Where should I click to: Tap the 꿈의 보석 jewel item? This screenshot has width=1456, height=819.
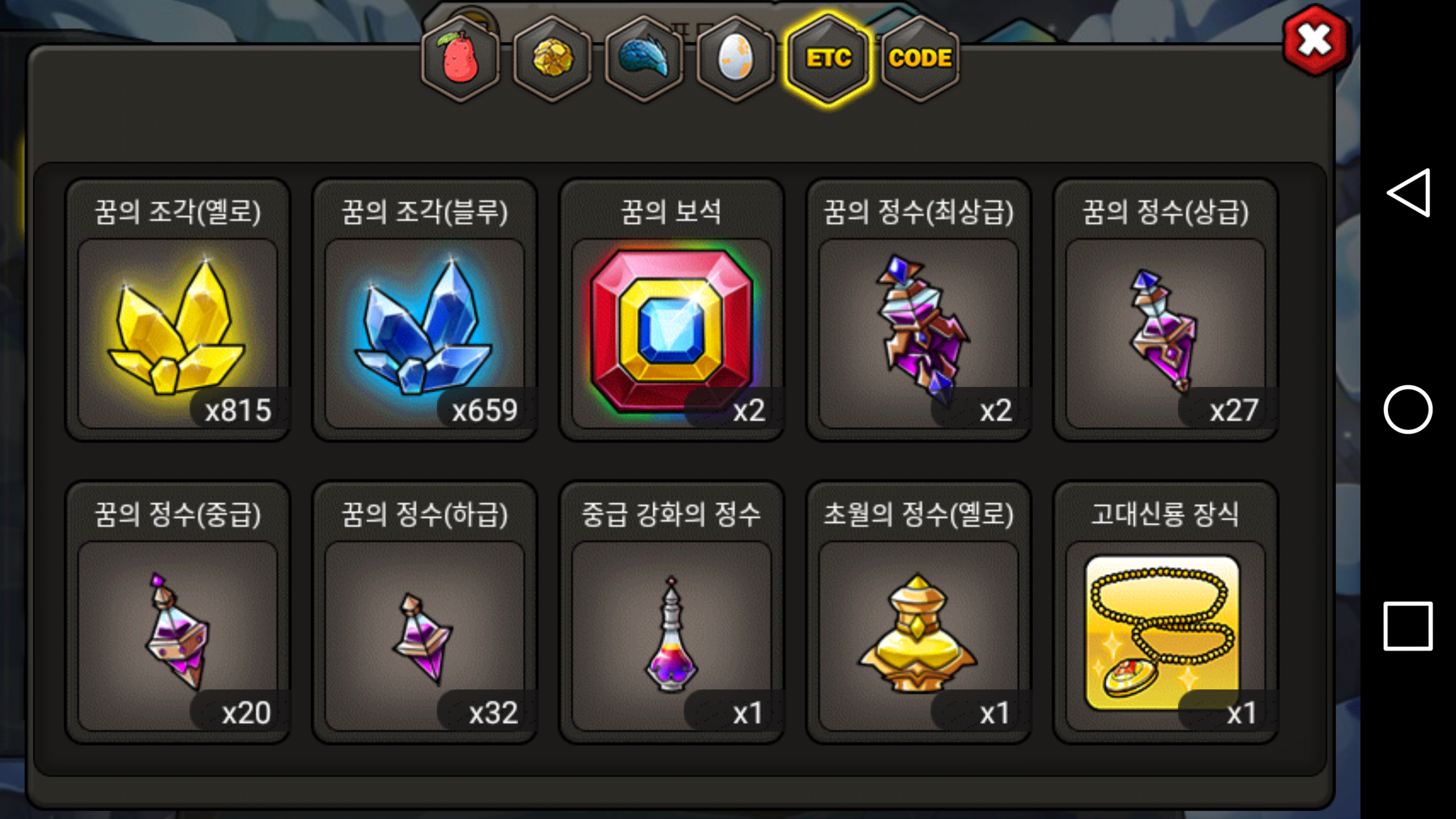672,310
